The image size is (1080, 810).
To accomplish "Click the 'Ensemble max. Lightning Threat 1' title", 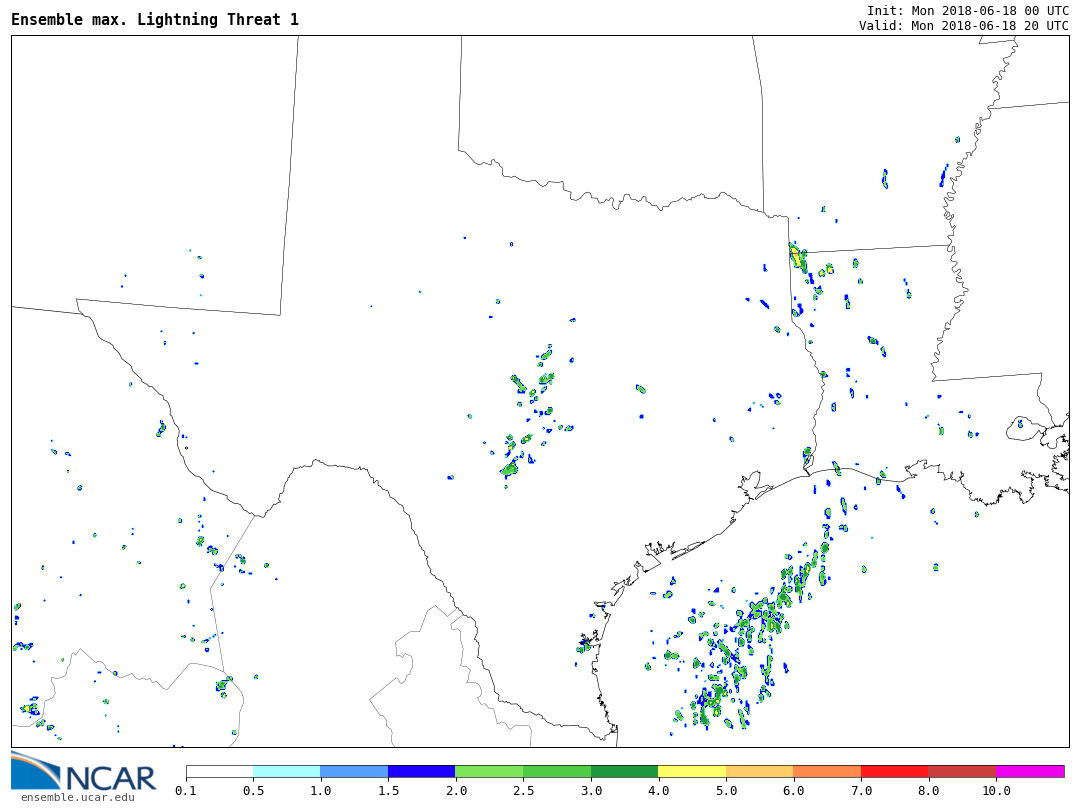I will pos(155,20).
